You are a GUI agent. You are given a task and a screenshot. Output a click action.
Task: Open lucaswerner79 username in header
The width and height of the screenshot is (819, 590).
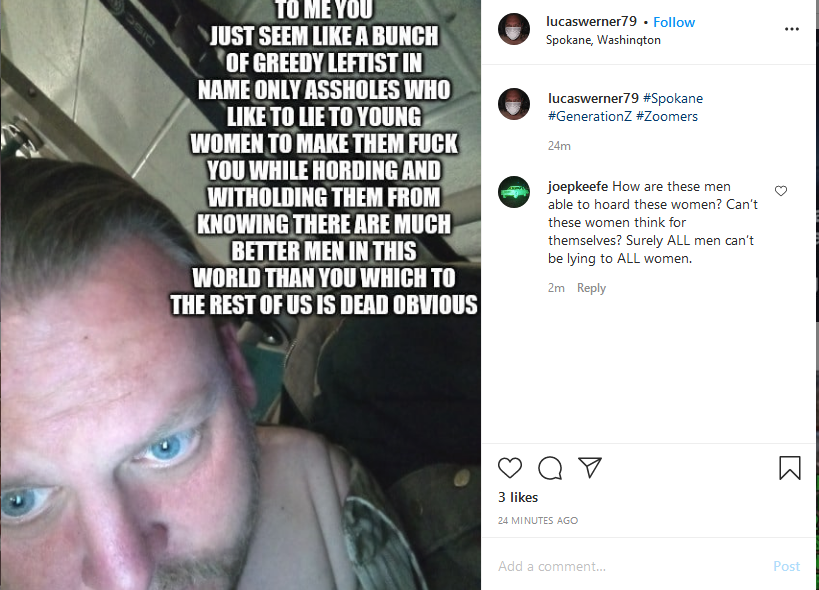click(591, 21)
